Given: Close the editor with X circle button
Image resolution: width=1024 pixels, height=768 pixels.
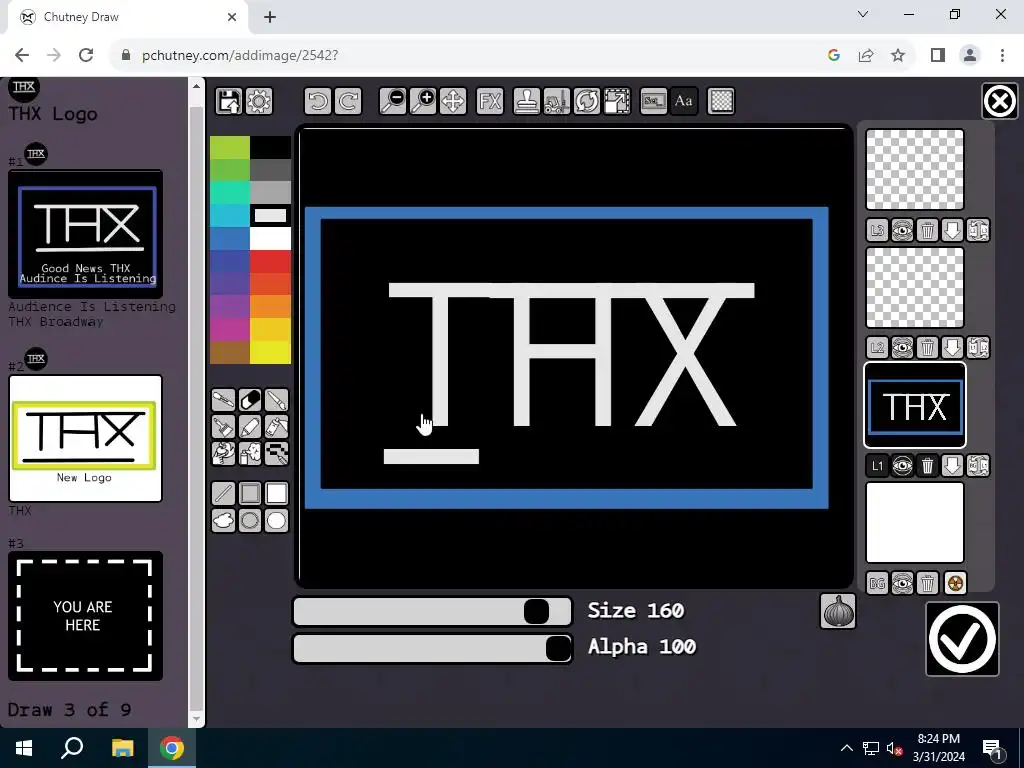Looking at the screenshot, I should coord(1000,102).
